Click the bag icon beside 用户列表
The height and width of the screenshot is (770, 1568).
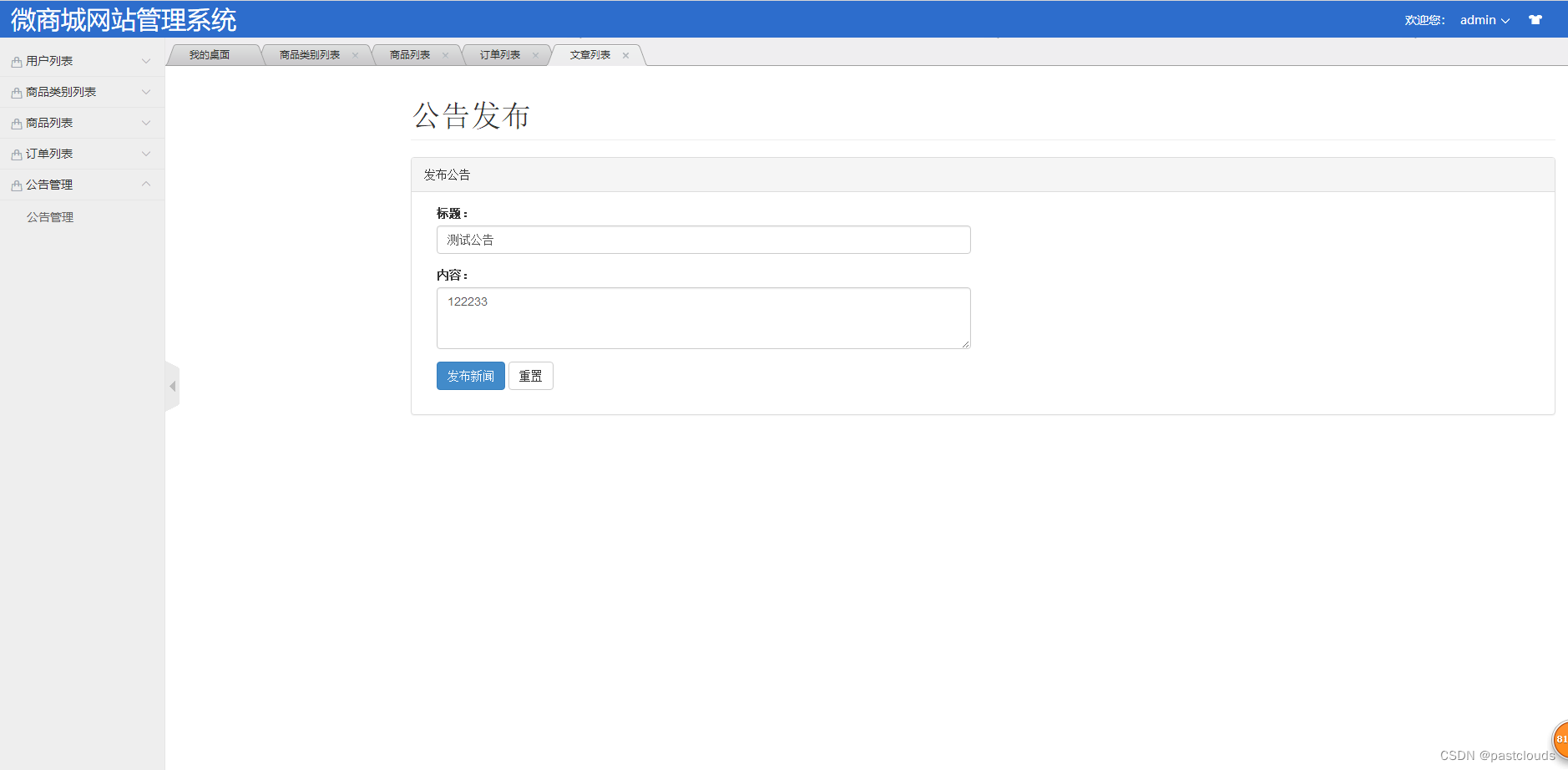pos(15,60)
